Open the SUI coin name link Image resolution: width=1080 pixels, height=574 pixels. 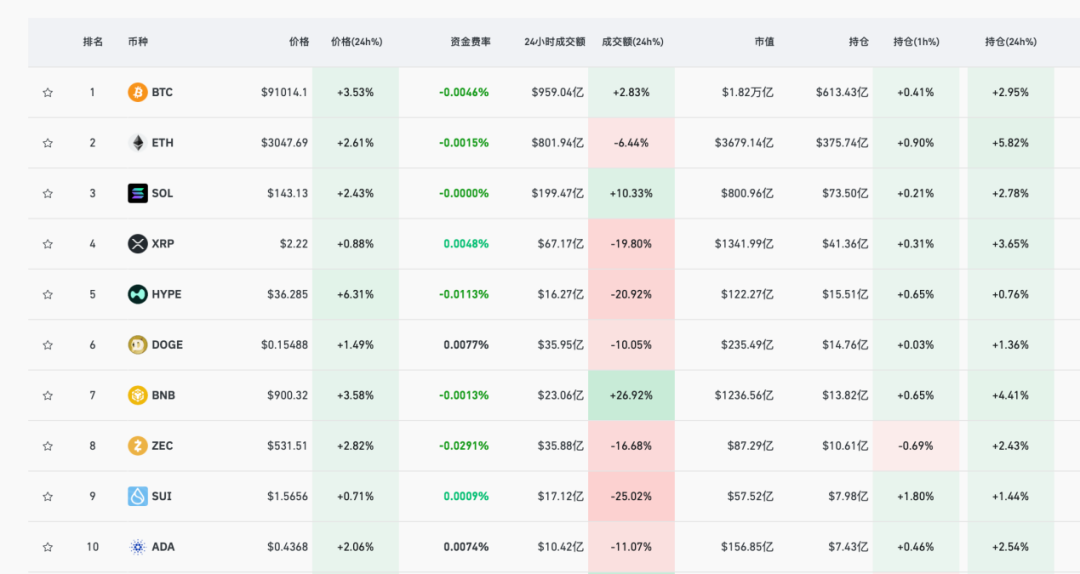point(161,496)
